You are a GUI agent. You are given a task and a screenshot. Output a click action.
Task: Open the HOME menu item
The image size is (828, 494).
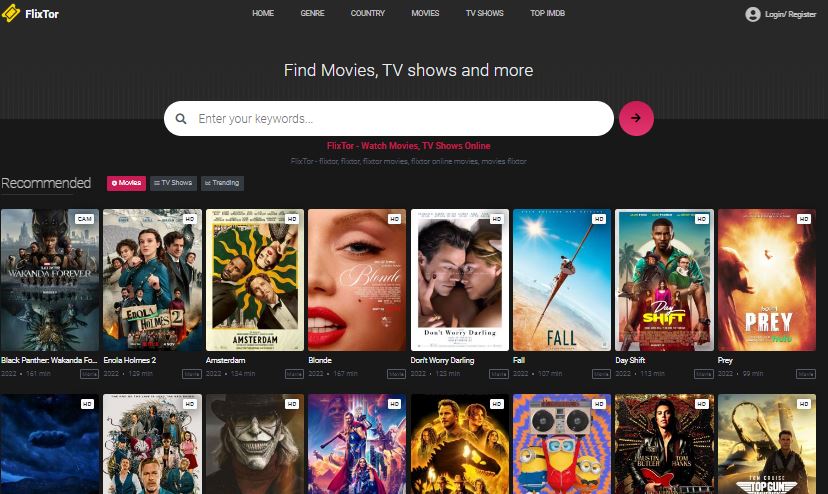[263, 13]
